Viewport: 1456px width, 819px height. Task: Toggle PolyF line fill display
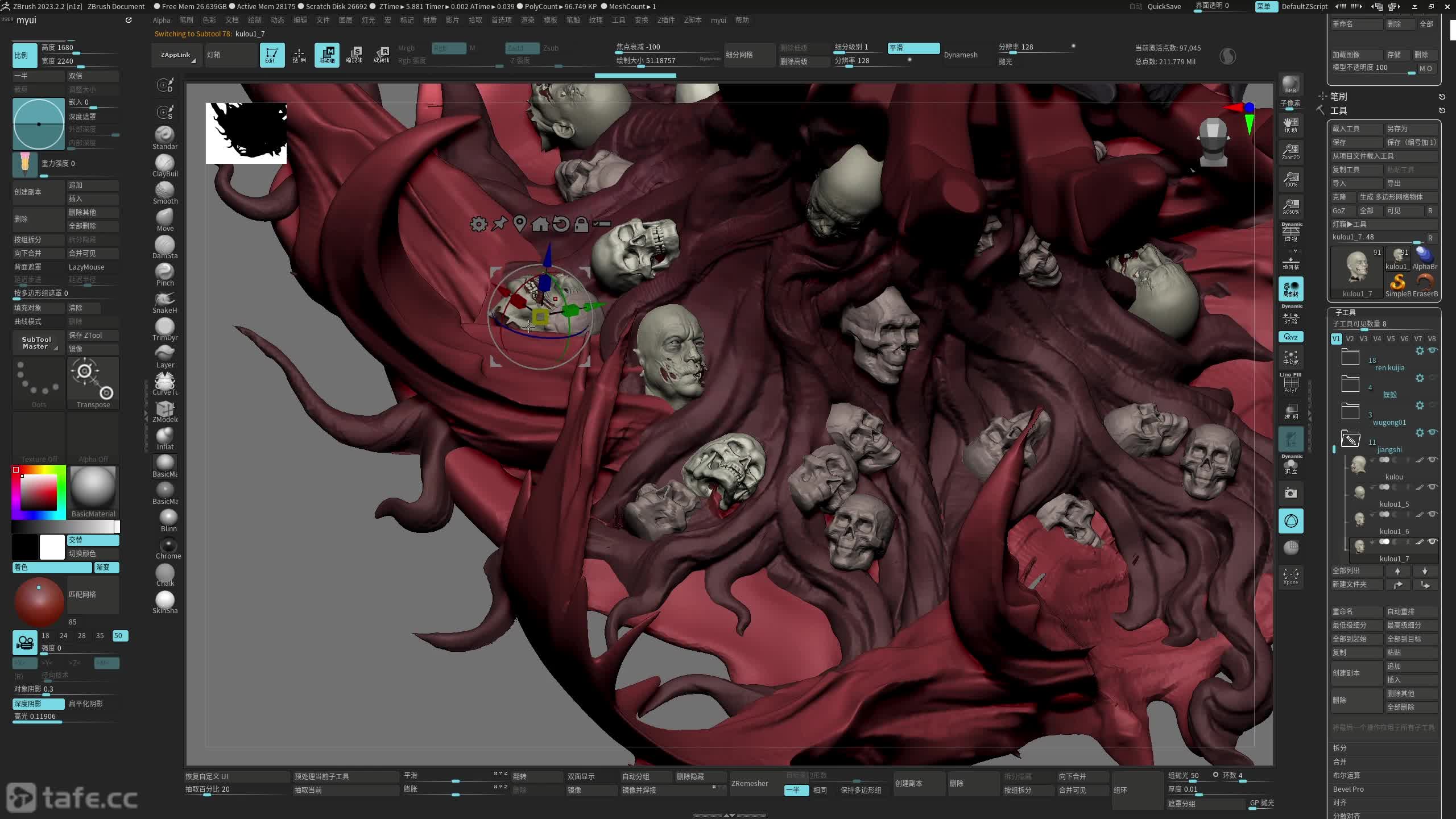pyautogui.click(x=1290, y=384)
